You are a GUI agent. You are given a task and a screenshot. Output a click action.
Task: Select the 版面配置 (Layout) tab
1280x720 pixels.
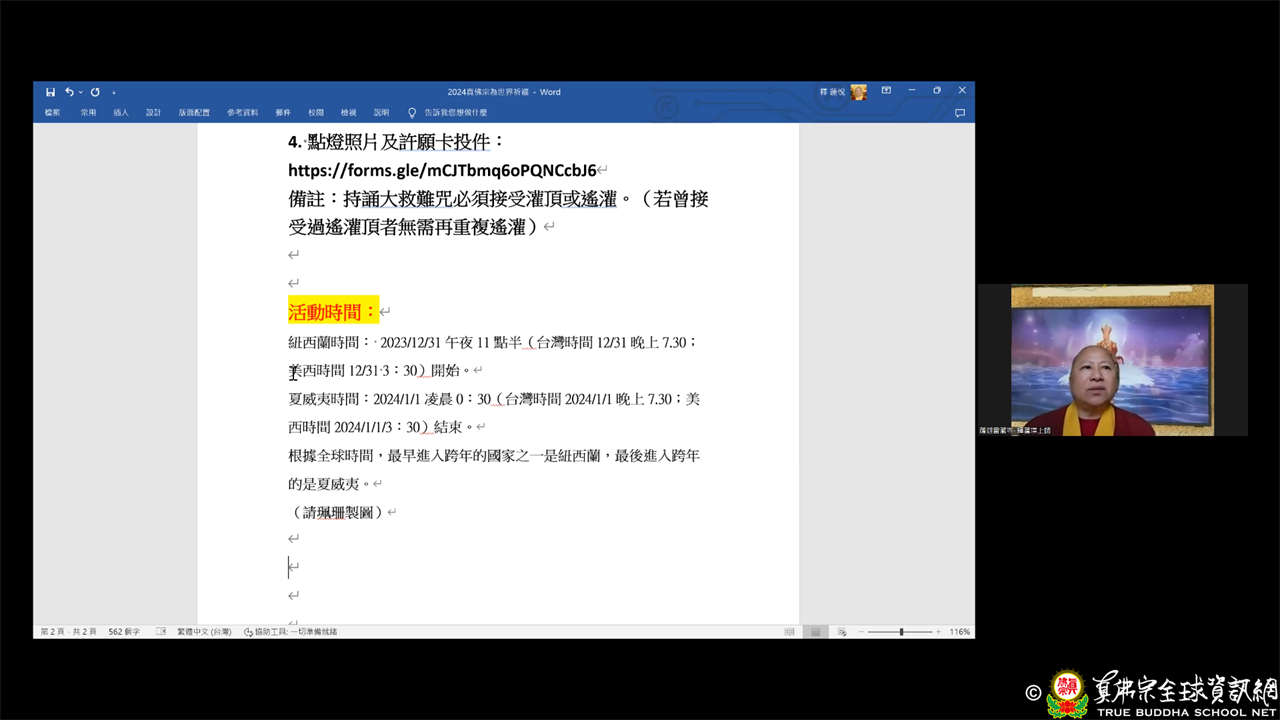(194, 113)
